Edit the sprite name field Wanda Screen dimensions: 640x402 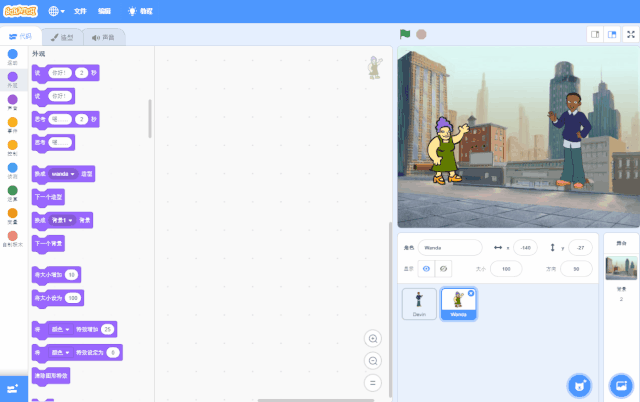coord(450,248)
